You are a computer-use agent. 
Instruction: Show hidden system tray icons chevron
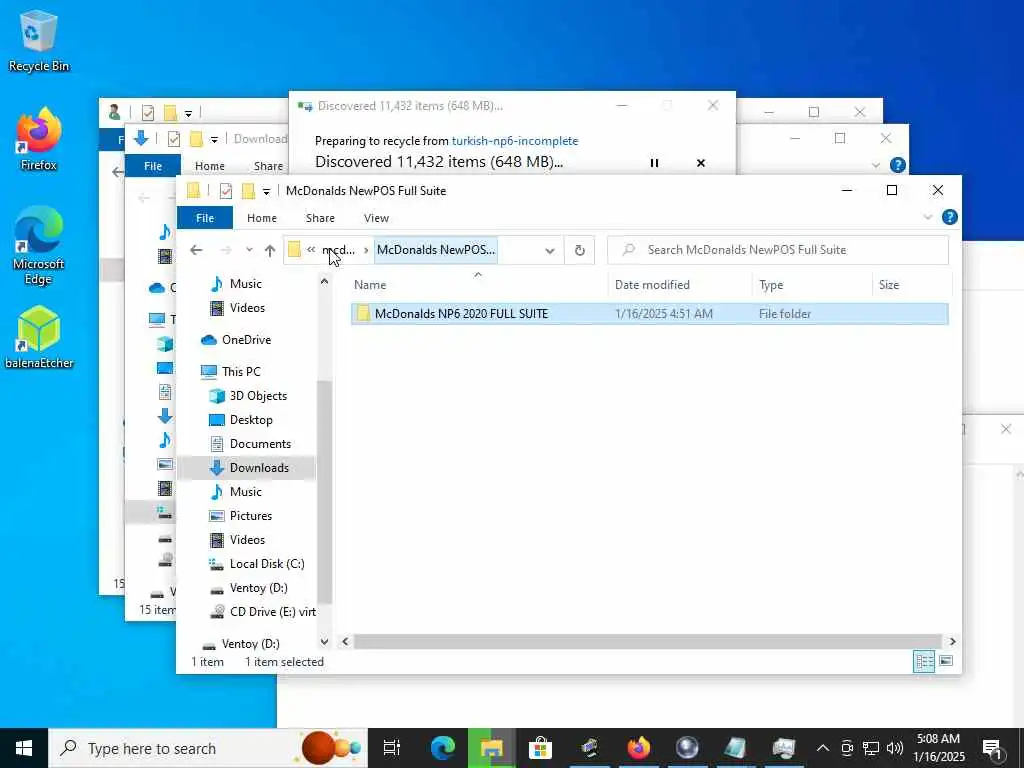[x=823, y=748]
